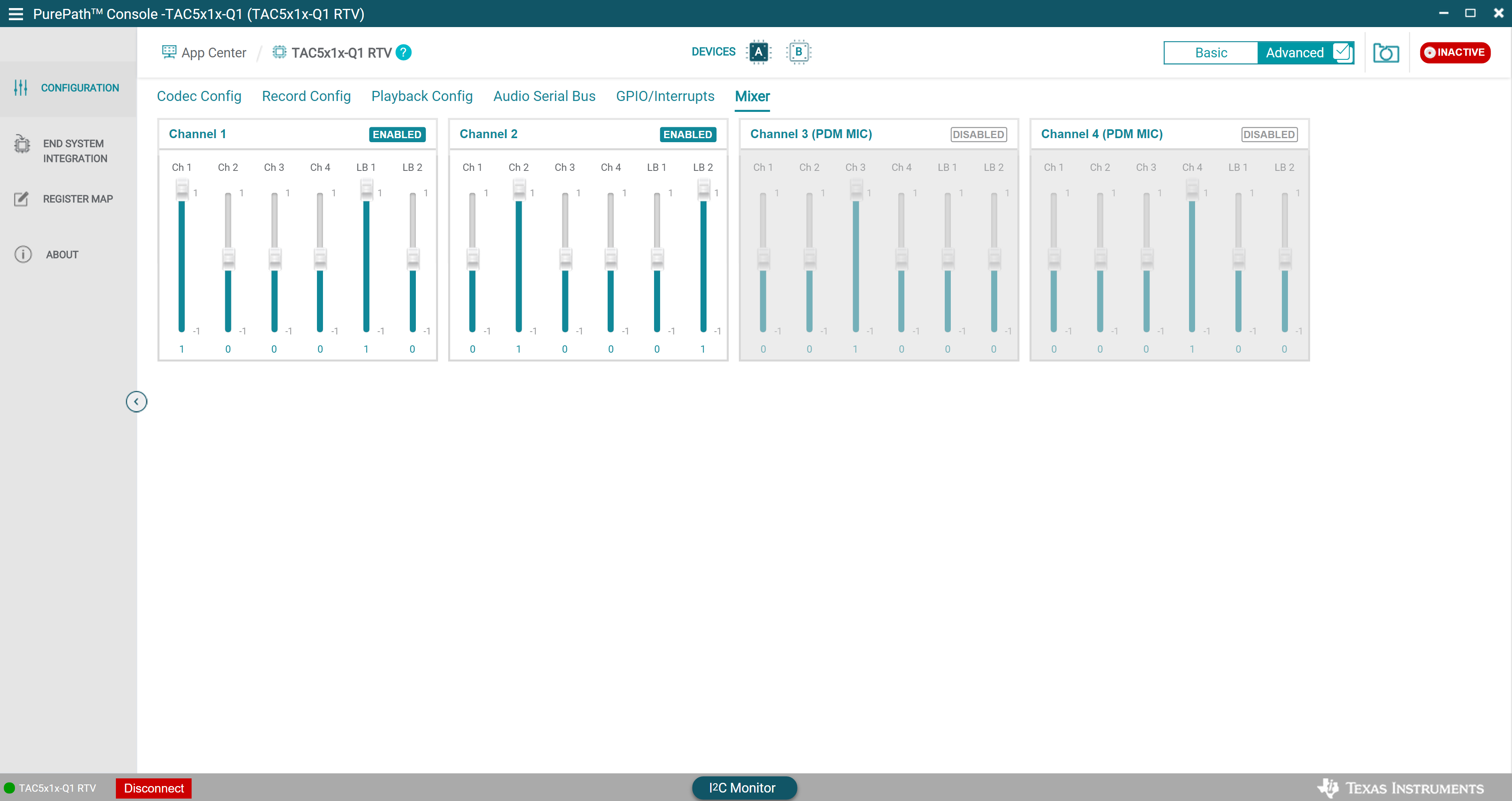Click the Channel 4 (PDM MIC) panel title
1512x801 pixels.
point(1102,135)
